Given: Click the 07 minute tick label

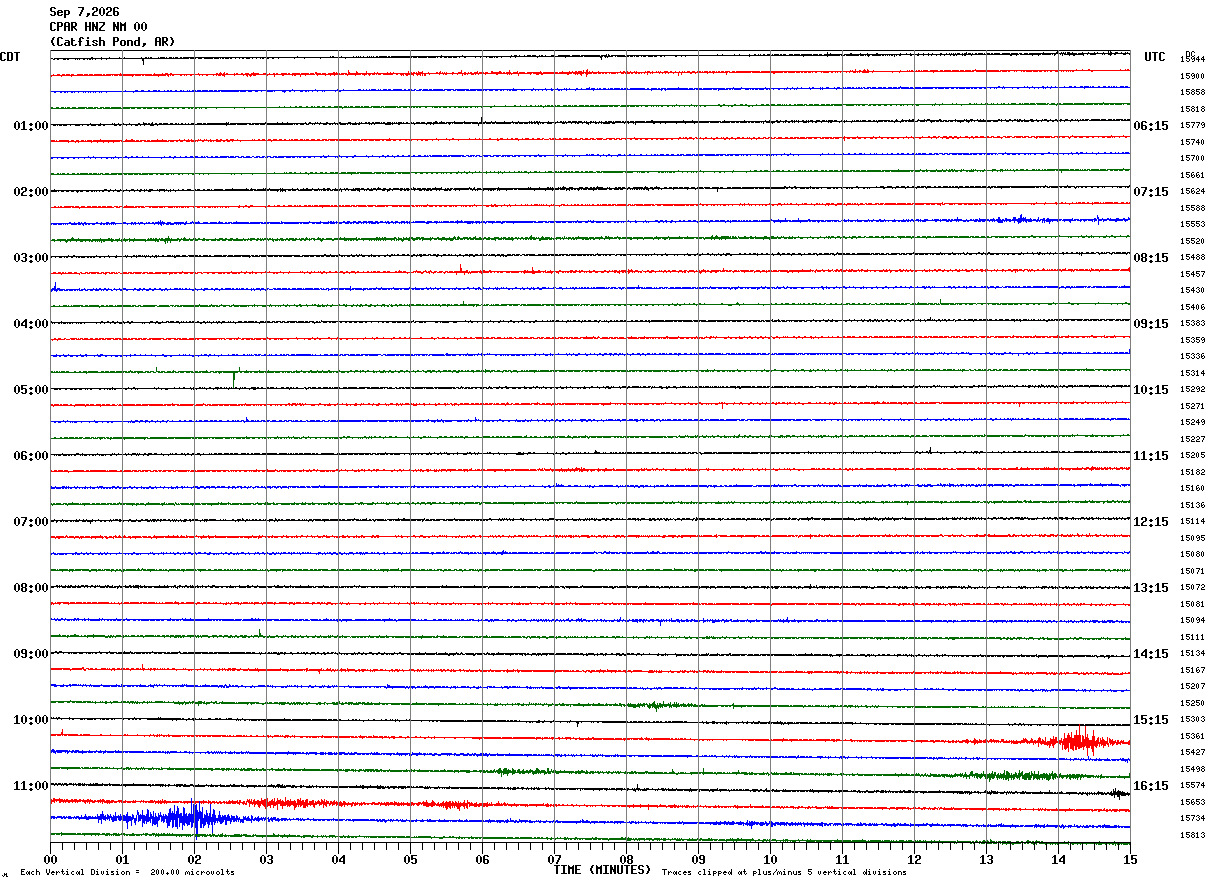Looking at the screenshot, I should coord(554,859).
